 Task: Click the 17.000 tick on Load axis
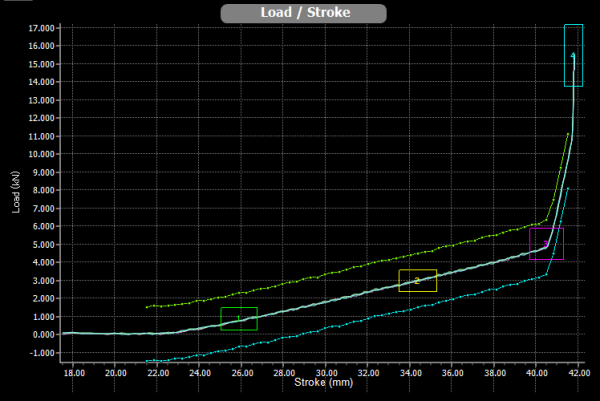click(x=40, y=28)
